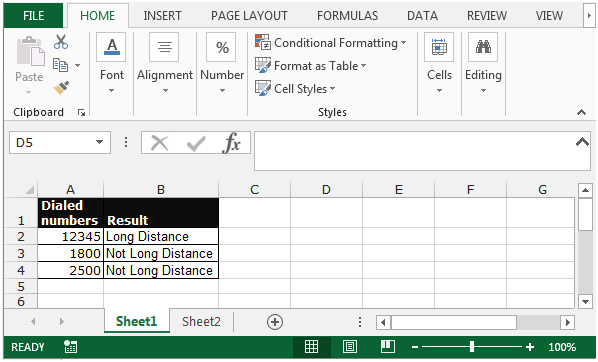Screen dimensions: 598x362
Task: Click the zoom out minus button
Action: [x=415, y=347]
